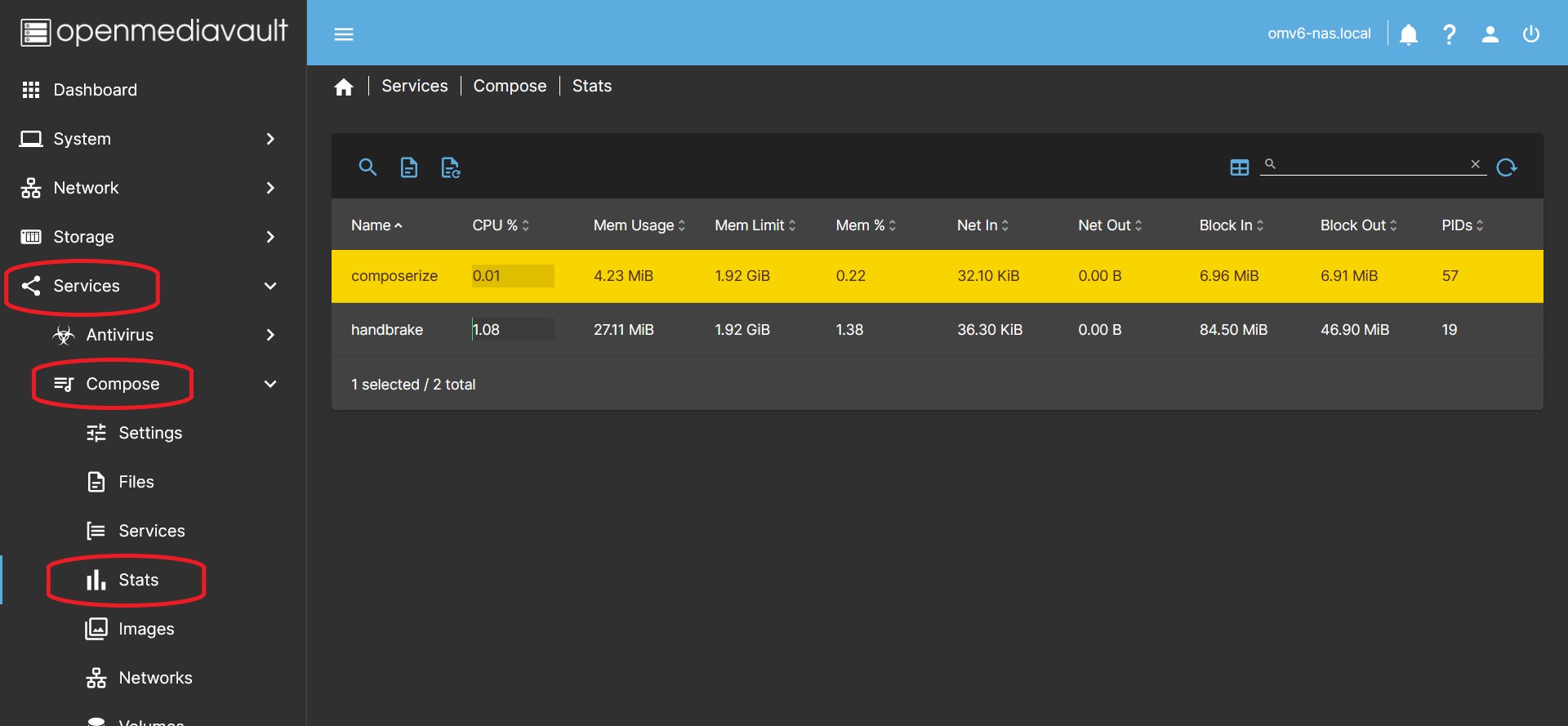Image resolution: width=1568 pixels, height=726 pixels.
Task: Click the handbrake CPU usage bar
Action: click(513, 330)
